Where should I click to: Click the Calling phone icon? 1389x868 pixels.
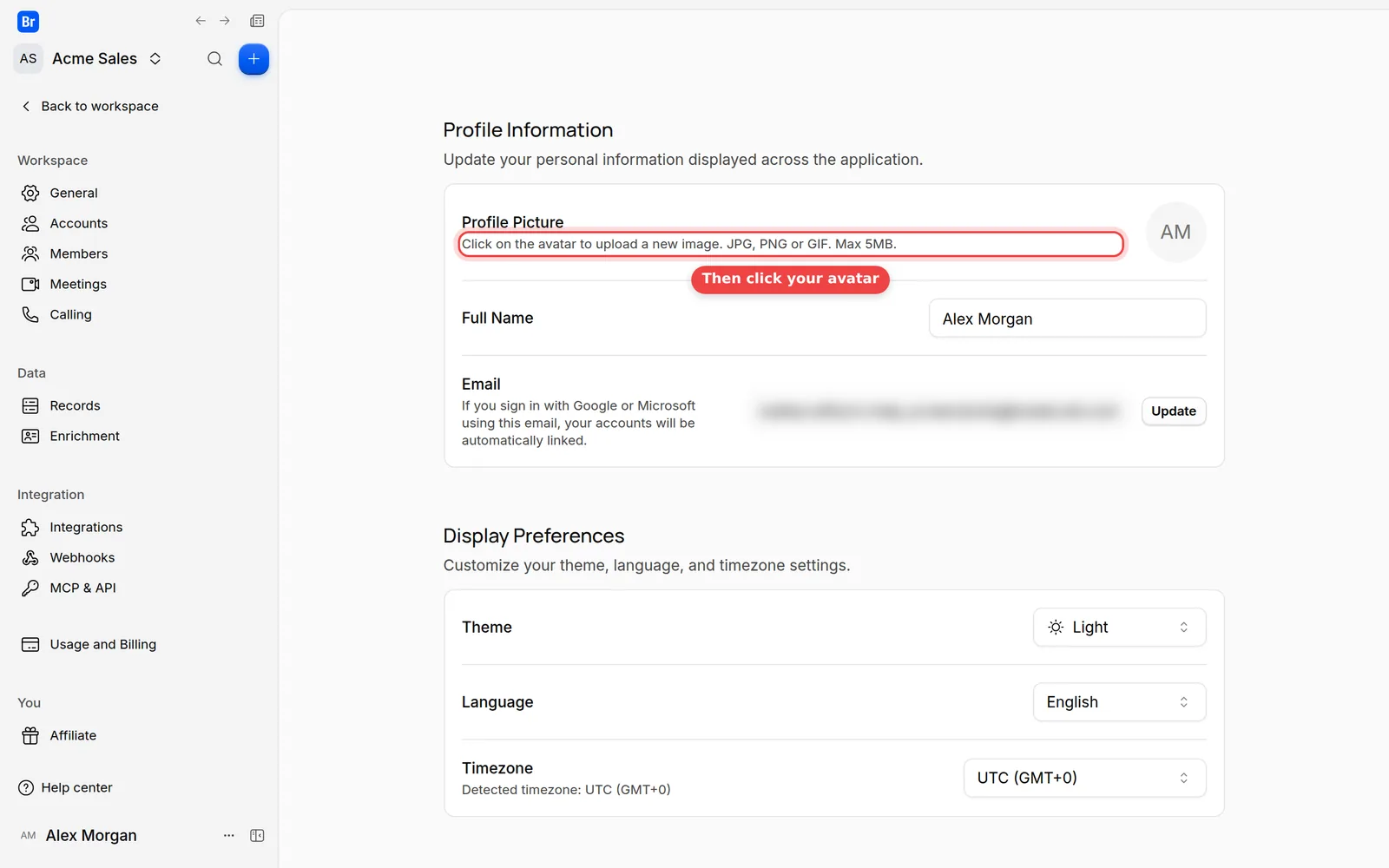(30, 314)
